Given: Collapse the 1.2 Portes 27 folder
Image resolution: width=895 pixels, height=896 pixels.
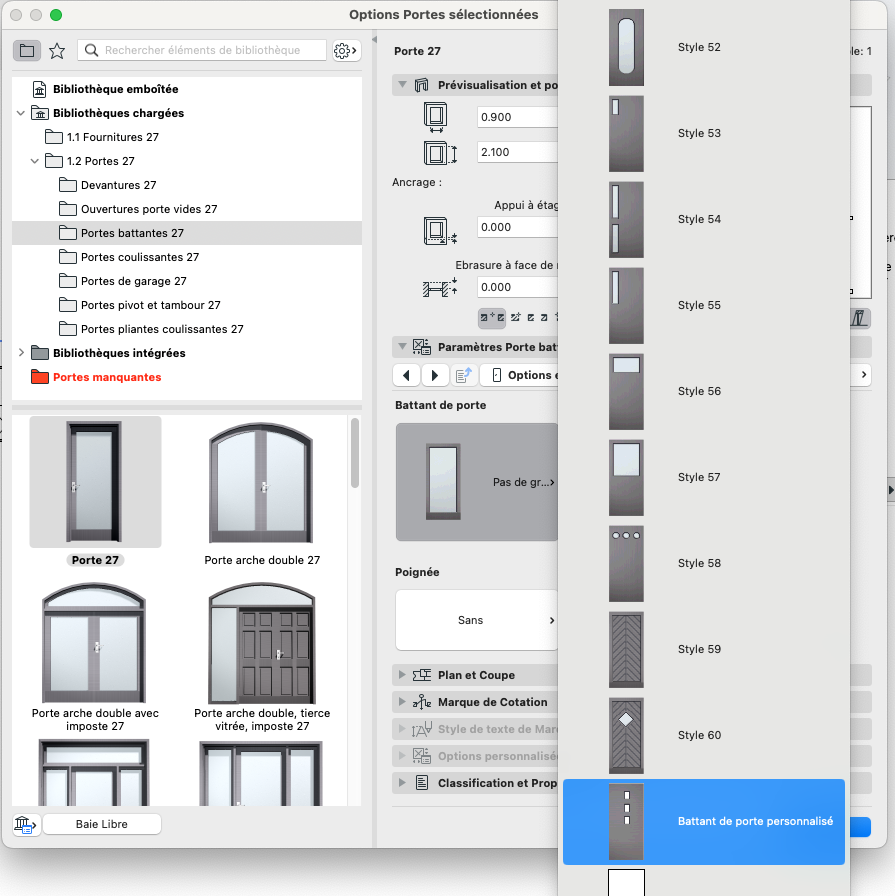Looking at the screenshot, I should [x=35, y=161].
